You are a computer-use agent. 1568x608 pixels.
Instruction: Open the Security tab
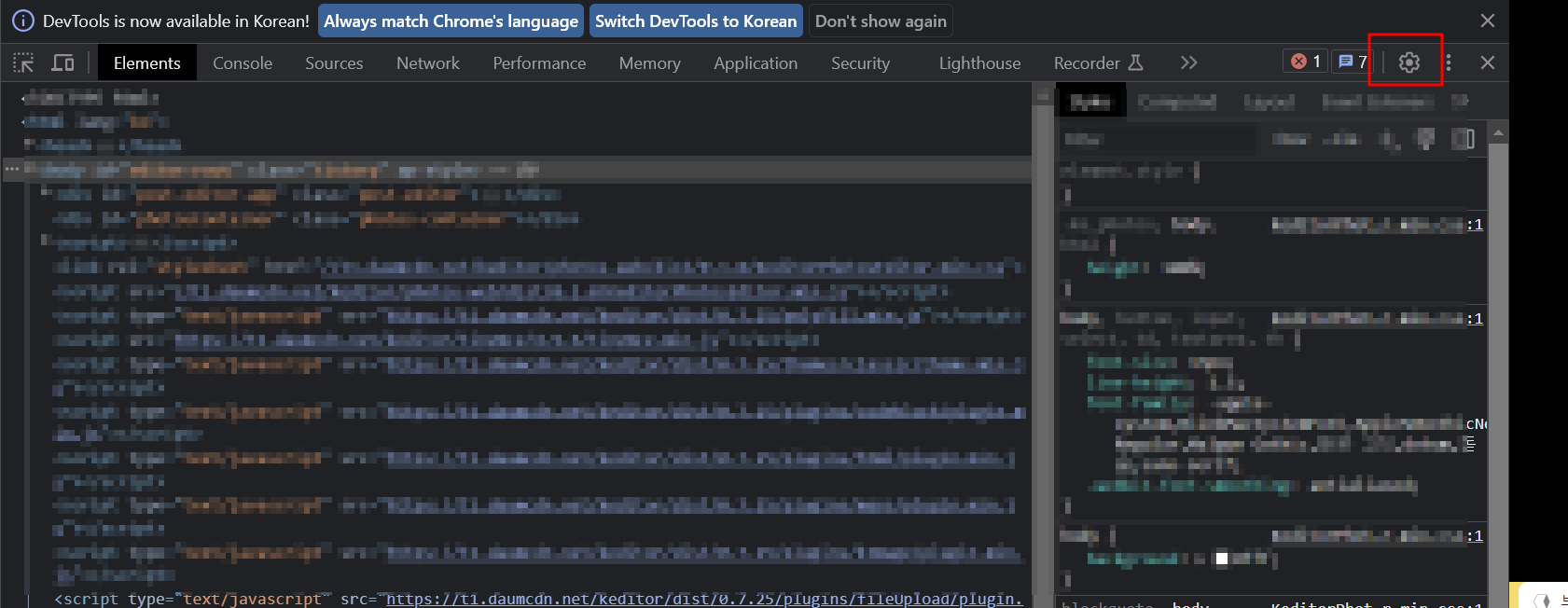860,62
